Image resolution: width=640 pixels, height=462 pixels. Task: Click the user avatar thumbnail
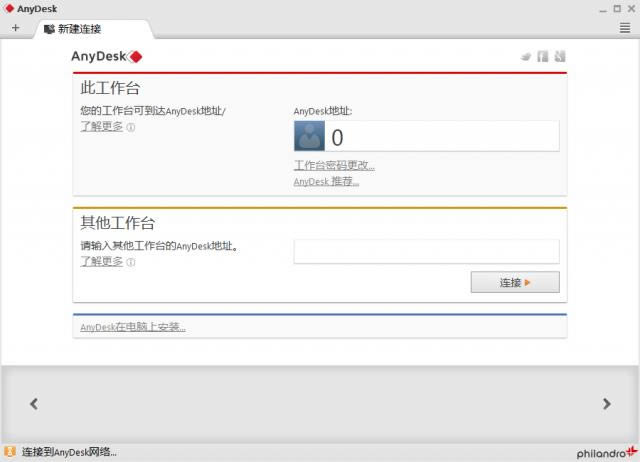pyautogui.click(x=309, y=136)
